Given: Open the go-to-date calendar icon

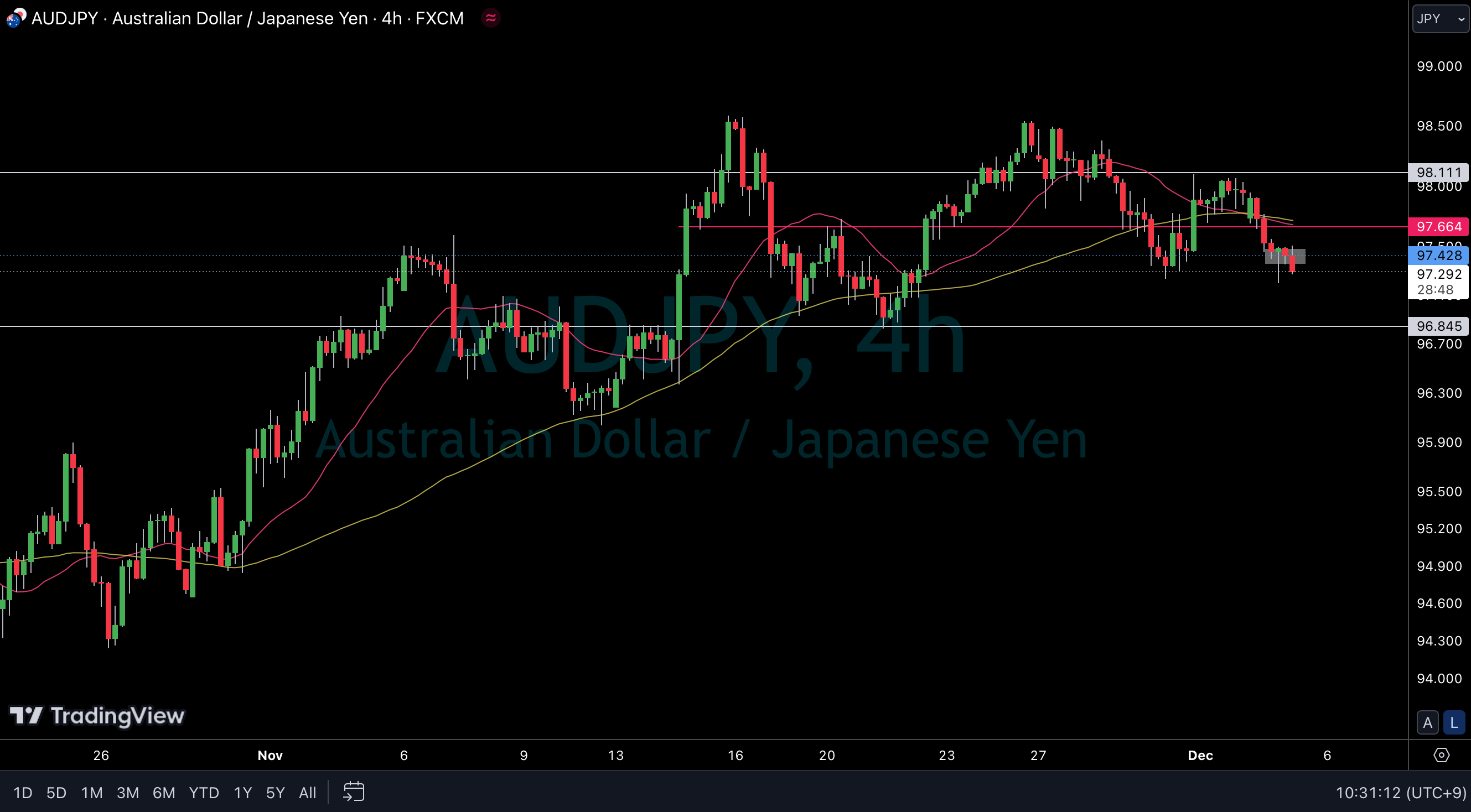Looking at the screenshot, I should [354, 792].
